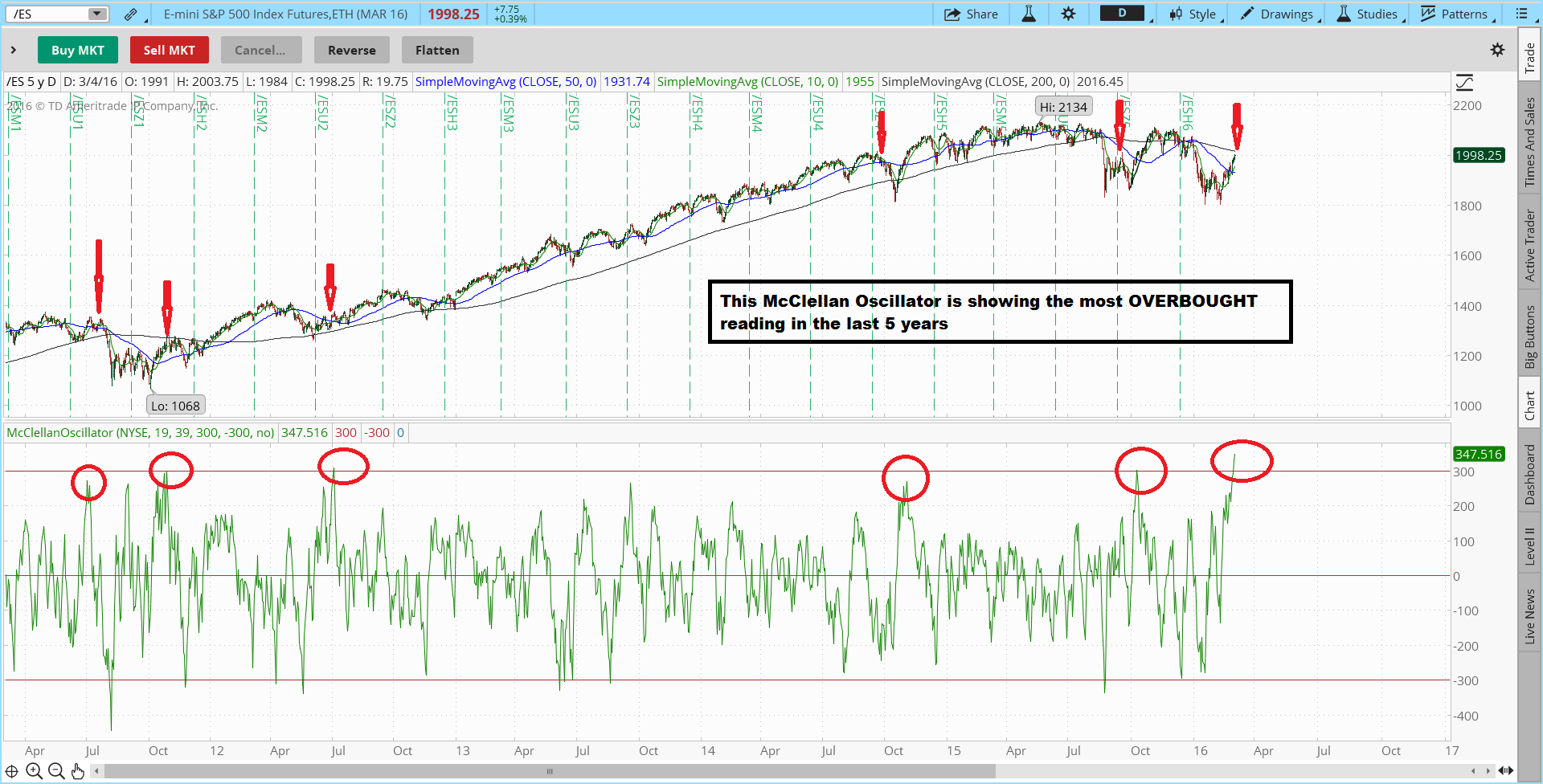Image resolution: width=1543 pixels, height=784 pixels.
Task: Click the Buy MKT button
Action: [x=77, y=50]
